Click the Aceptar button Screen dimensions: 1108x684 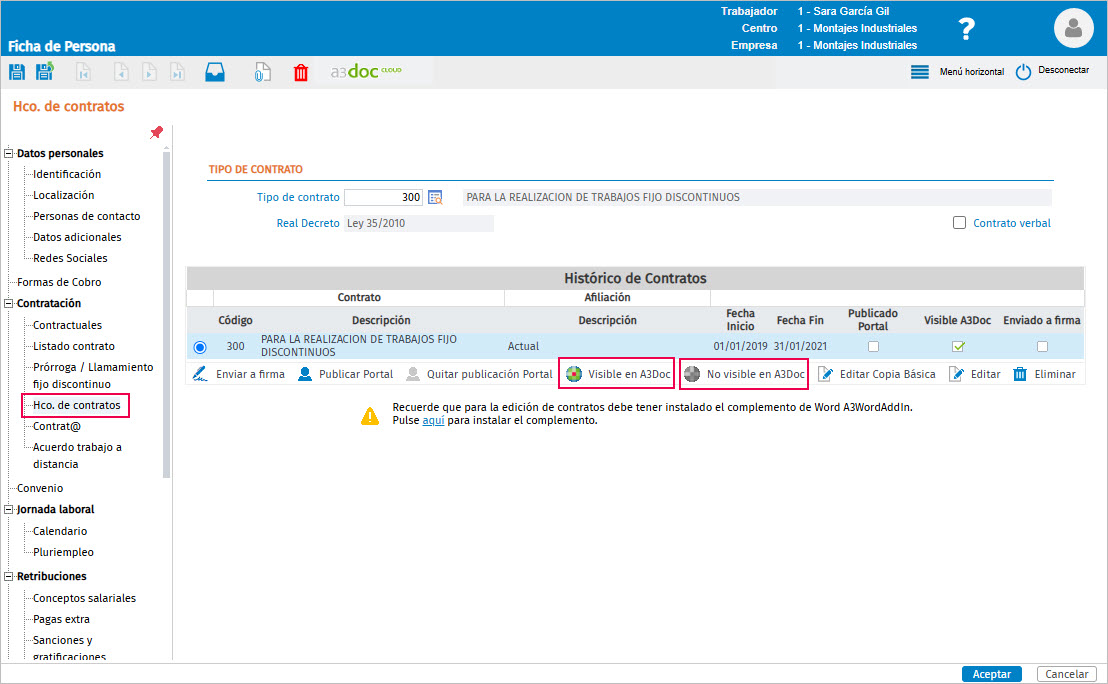pos(991,674)
